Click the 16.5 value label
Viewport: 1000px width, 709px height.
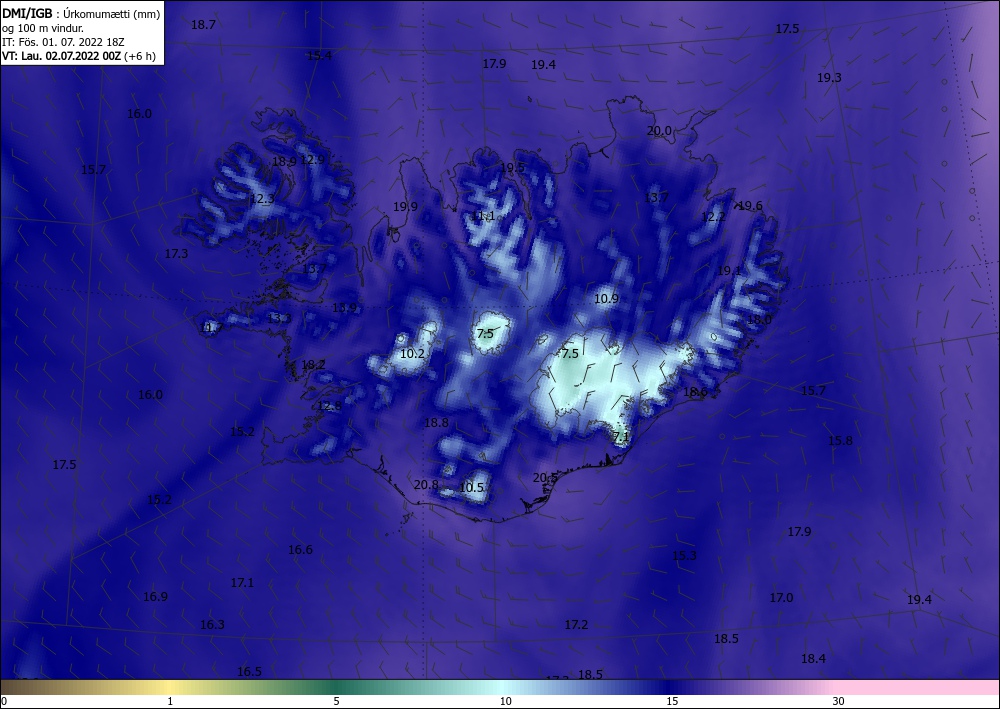click(x=249, y=672)
